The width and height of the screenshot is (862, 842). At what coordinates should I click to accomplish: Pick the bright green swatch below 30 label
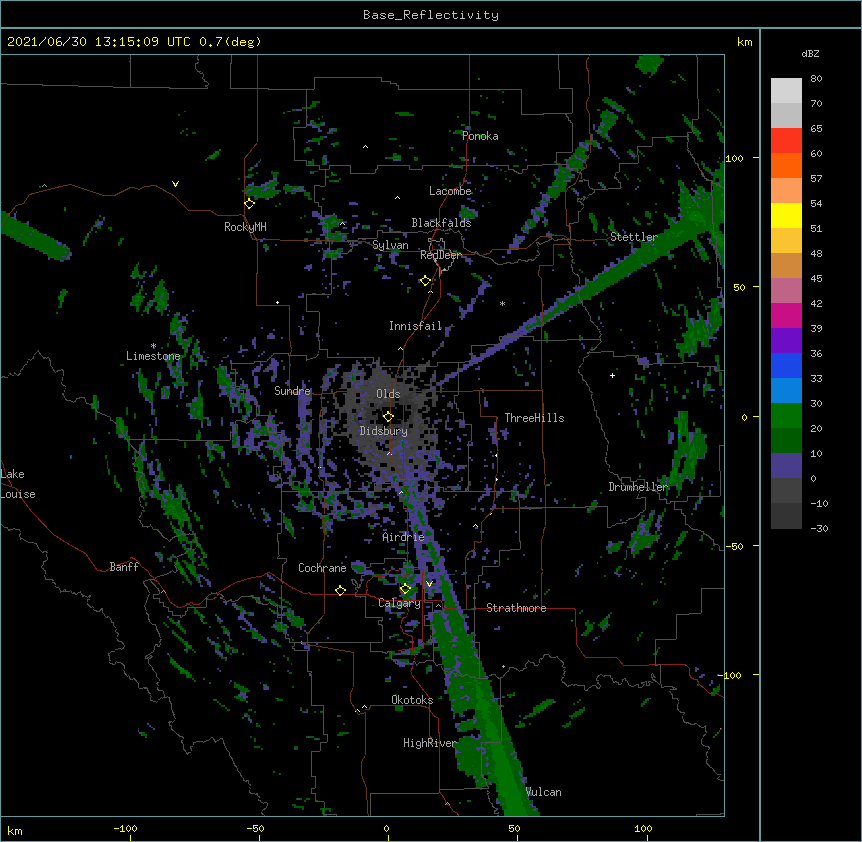pos(786,416)
